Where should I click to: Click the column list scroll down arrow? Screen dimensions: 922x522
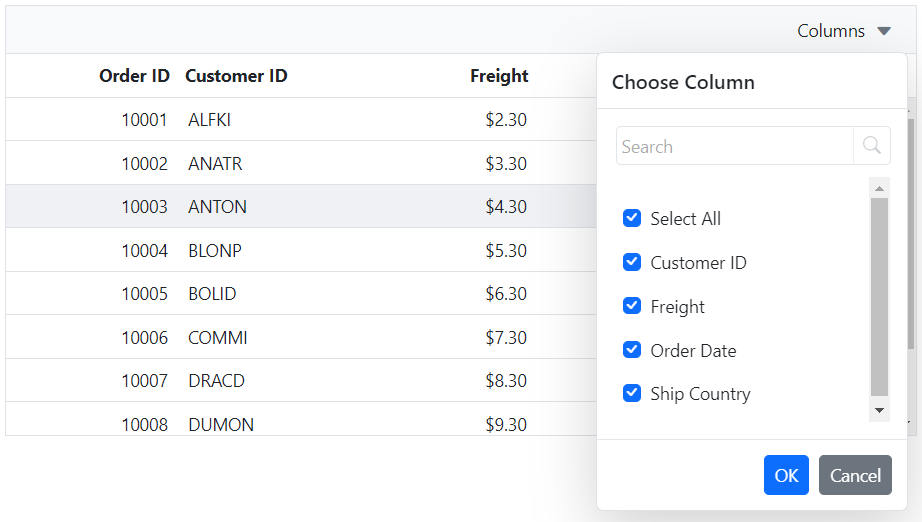pos(880,410)
